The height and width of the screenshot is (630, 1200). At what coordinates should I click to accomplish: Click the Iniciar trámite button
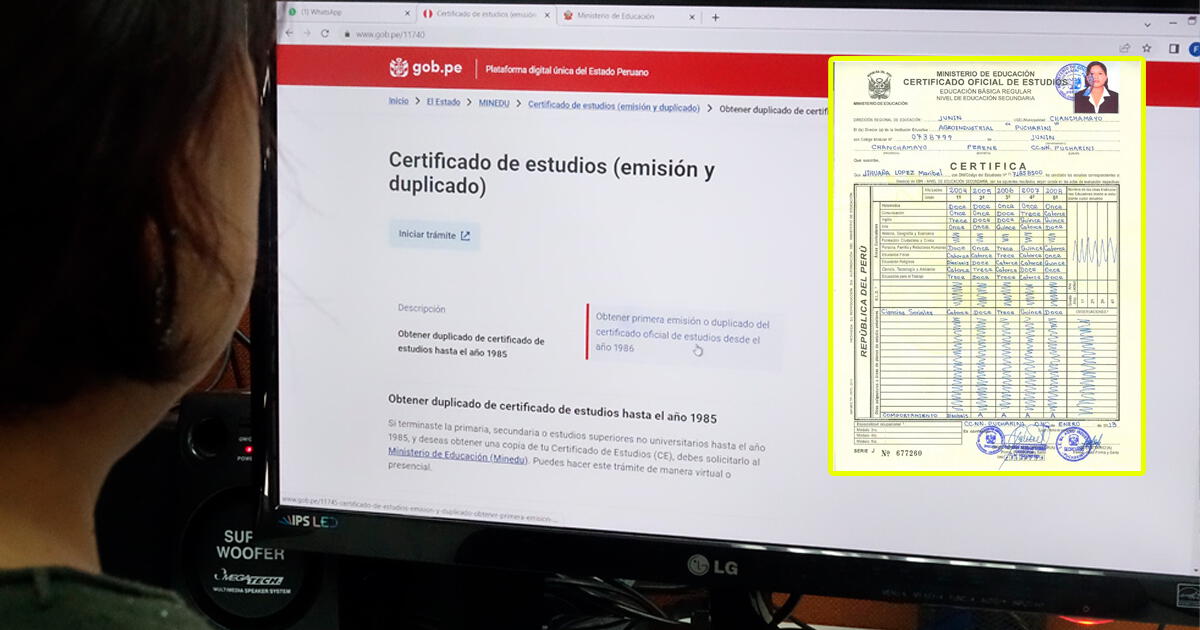click(434, 235)
